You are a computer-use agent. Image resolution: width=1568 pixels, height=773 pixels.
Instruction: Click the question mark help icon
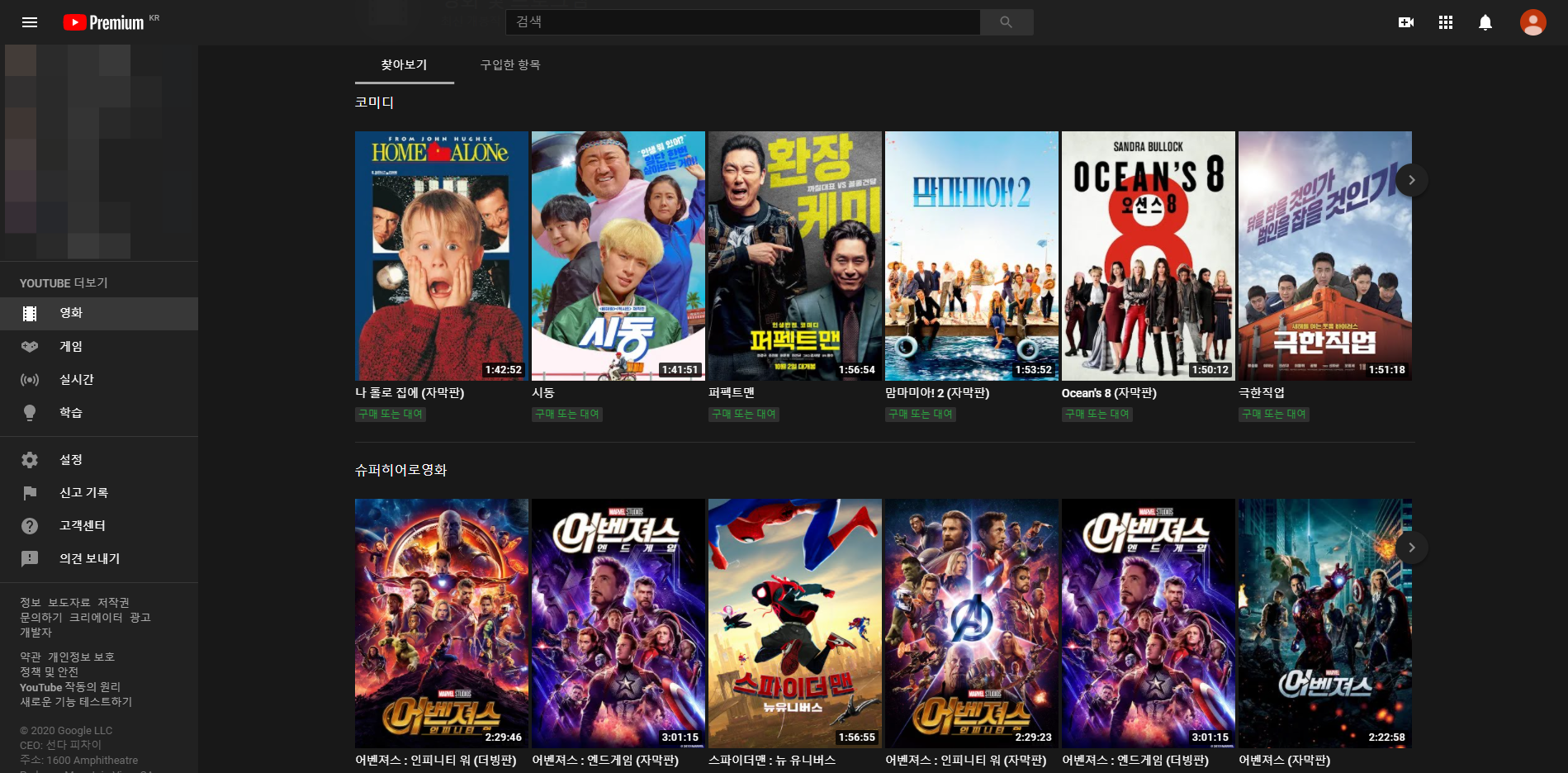(x=30, y=526)
